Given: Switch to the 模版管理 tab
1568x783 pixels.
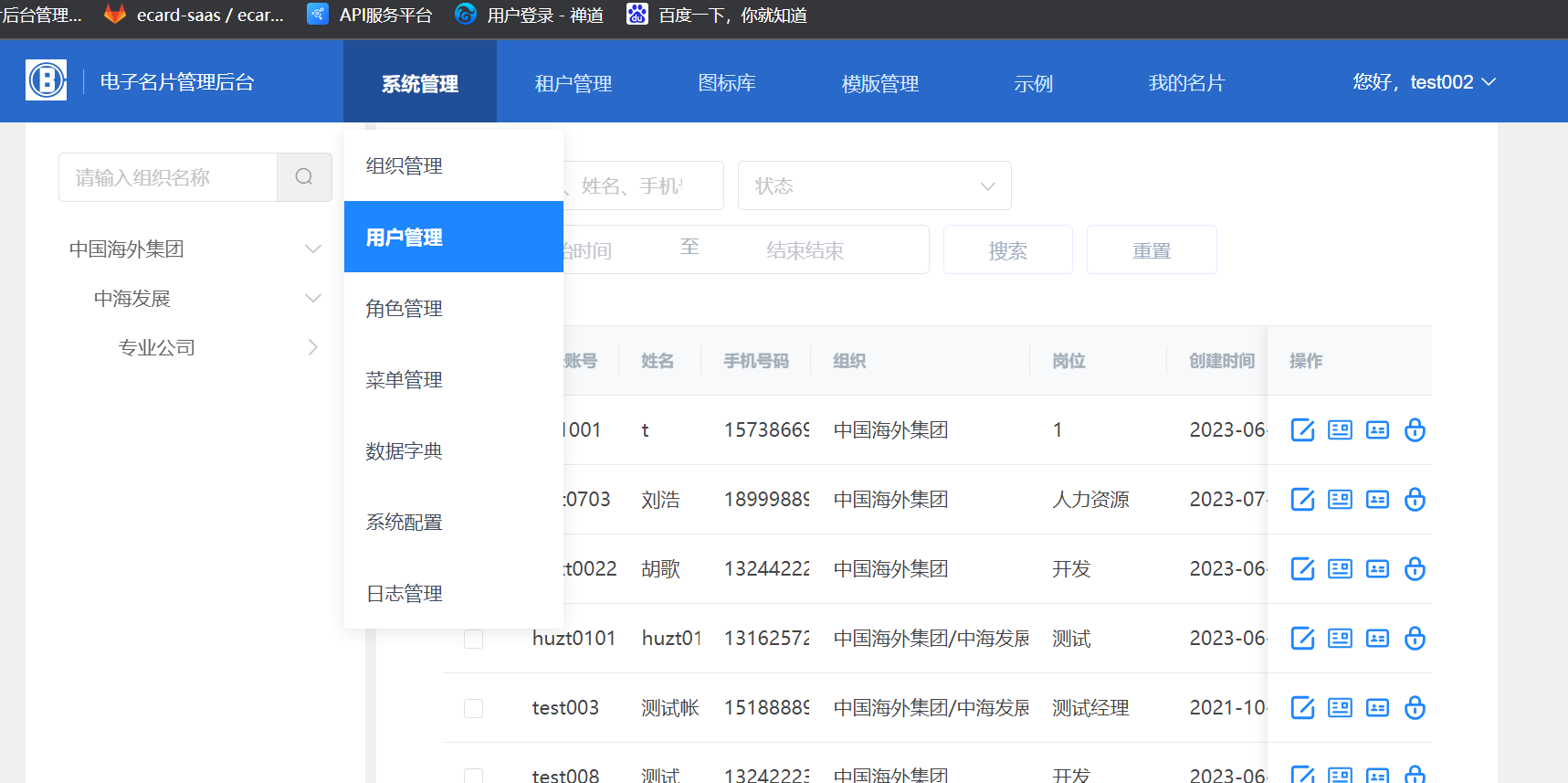Looking at the screenshot, I should coord(880,82).
